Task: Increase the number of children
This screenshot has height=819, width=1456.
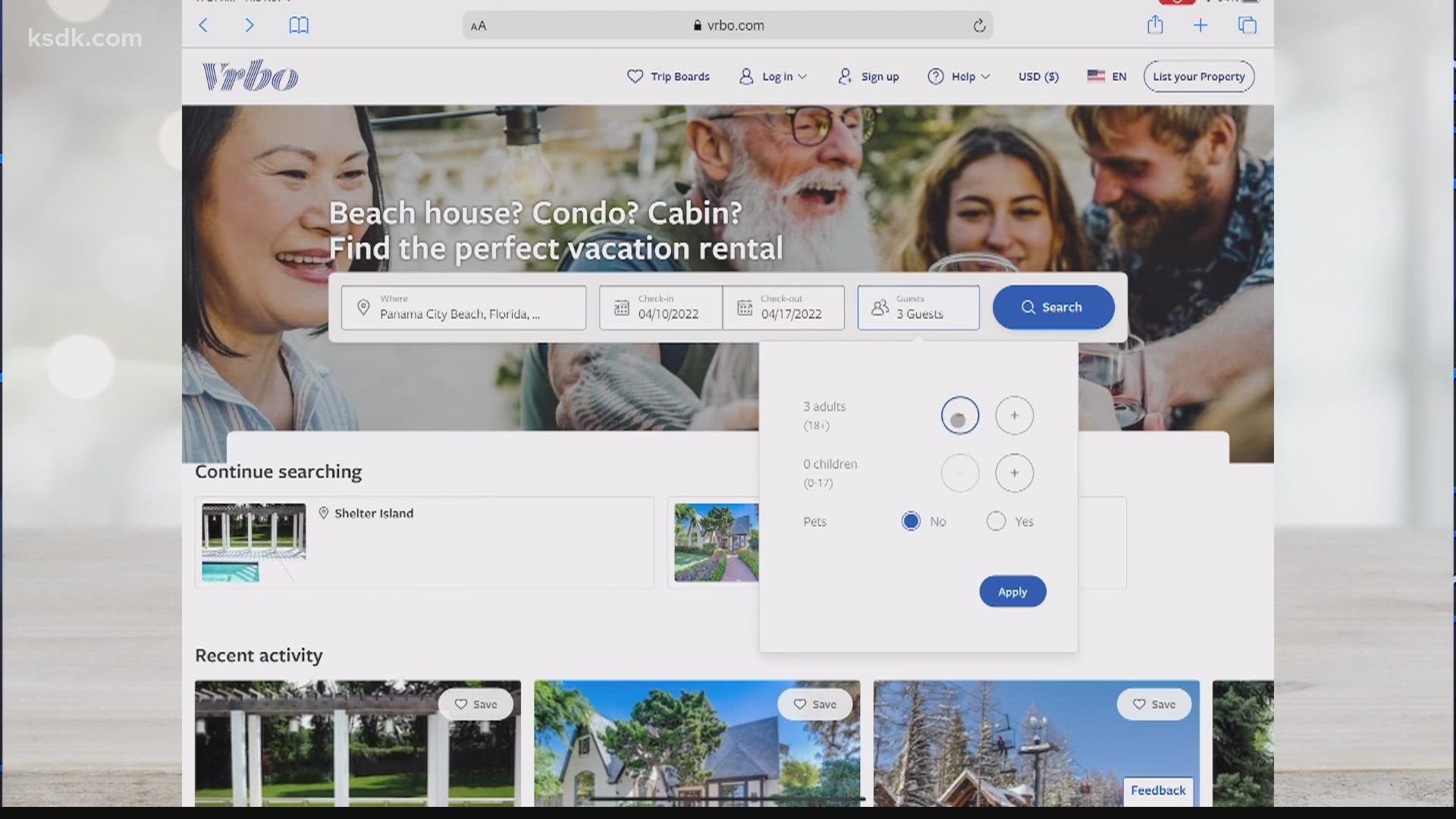Action: pos(1015,473)
